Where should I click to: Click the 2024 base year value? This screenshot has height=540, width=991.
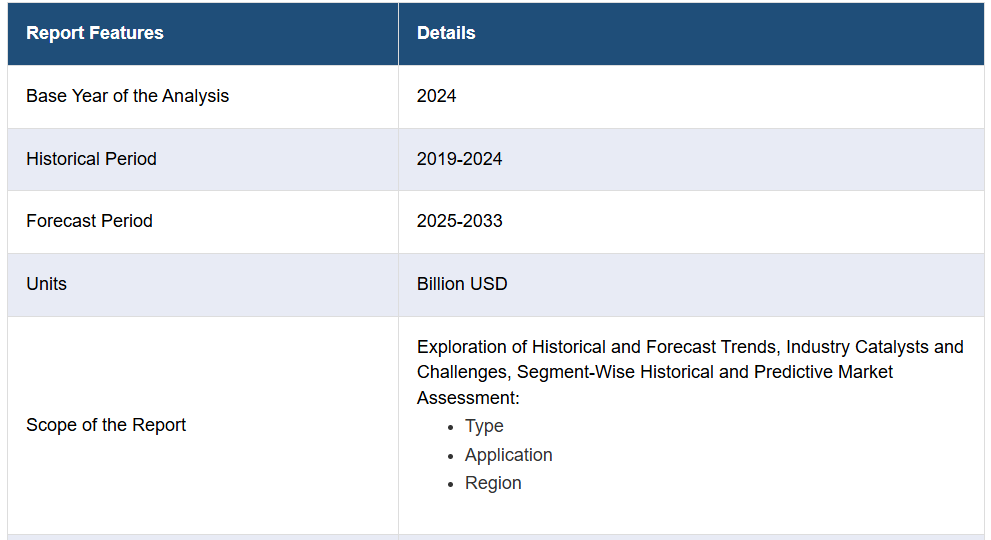437,96
